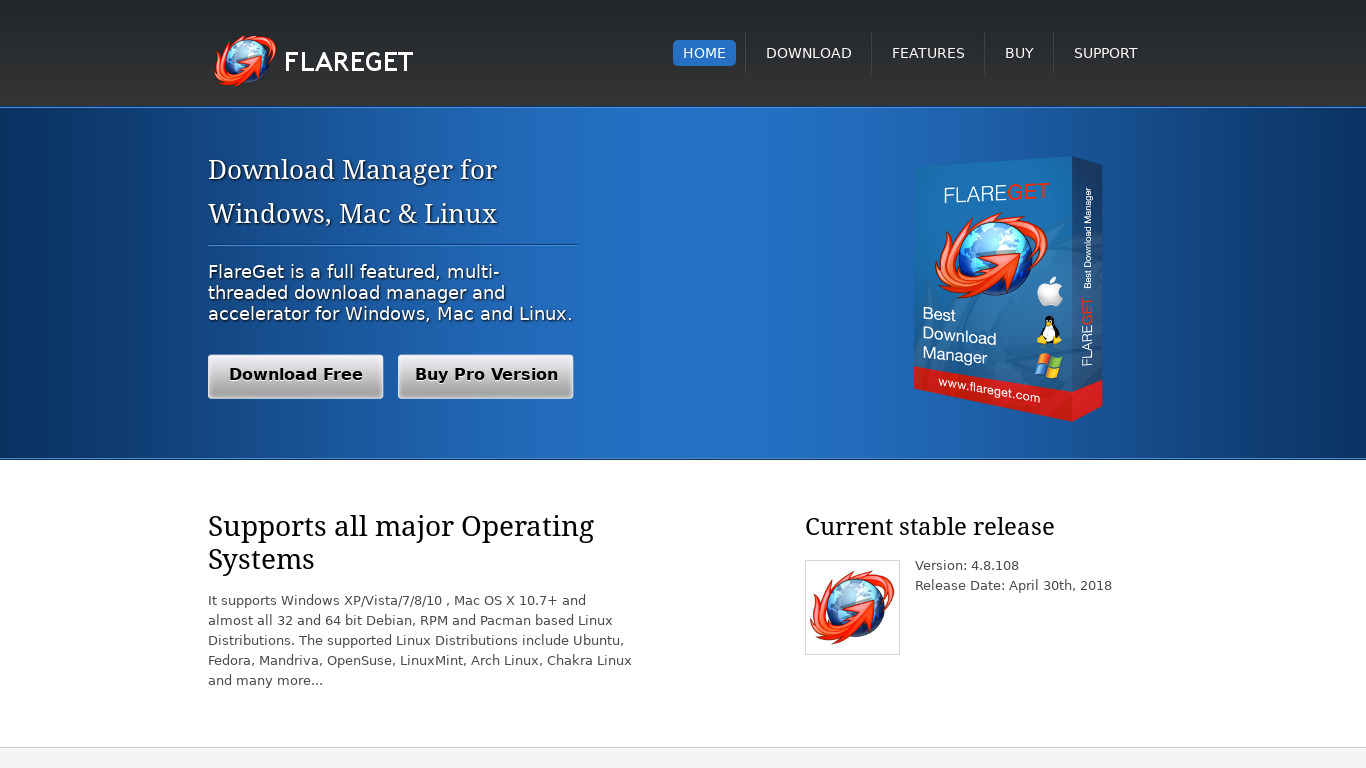Screen dimensions: 1366x768
Task: Click the 'Download Manager for Windows, Mac & Linux' headline
Action: click(x=353, y=192)
